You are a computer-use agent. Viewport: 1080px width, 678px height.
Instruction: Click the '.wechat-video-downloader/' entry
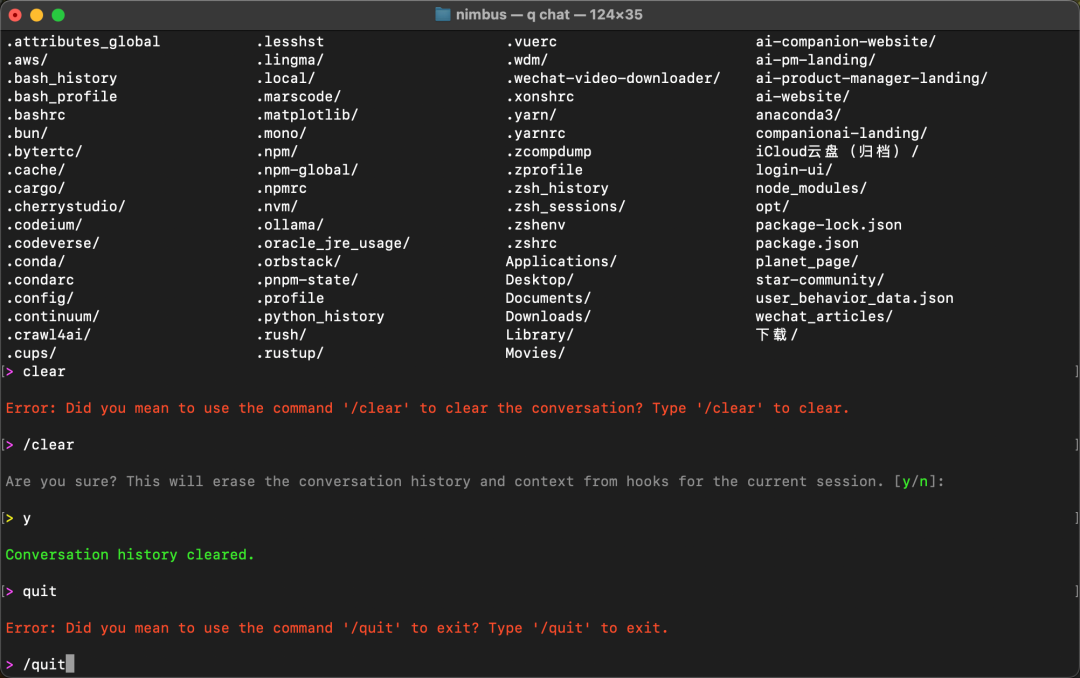point(613,79)
